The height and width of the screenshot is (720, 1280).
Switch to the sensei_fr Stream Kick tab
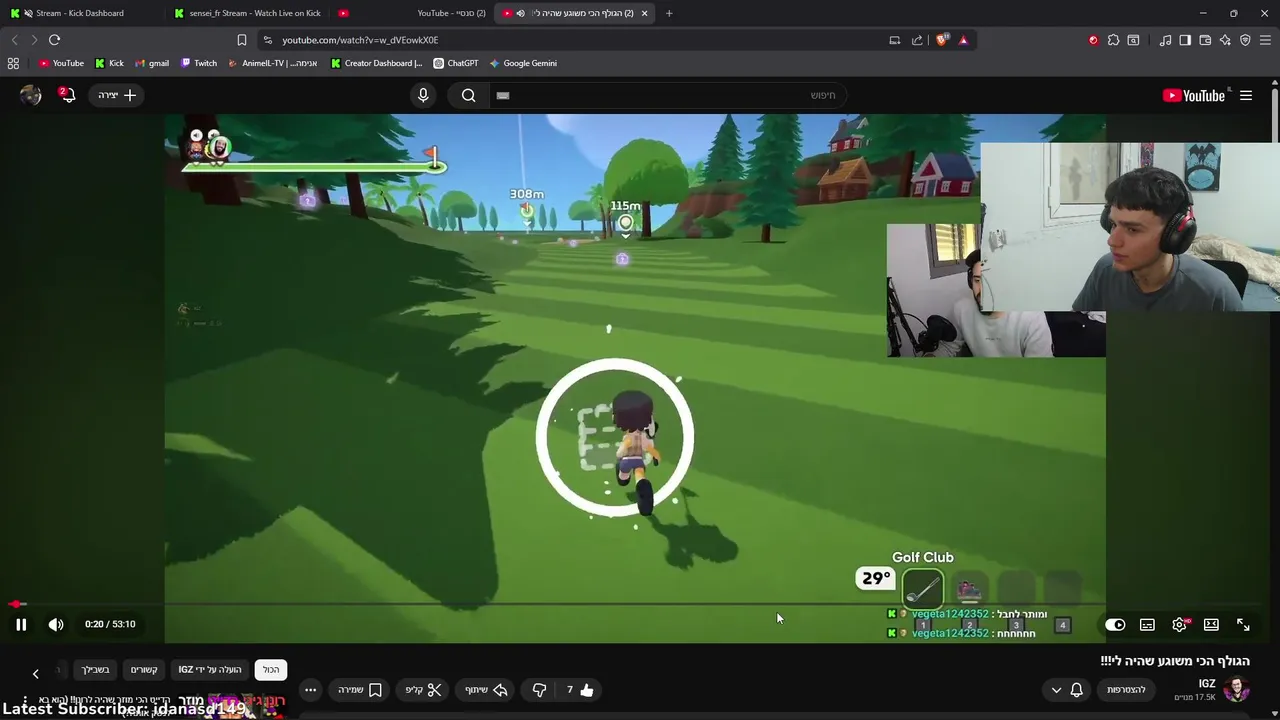tap(248, 13)
